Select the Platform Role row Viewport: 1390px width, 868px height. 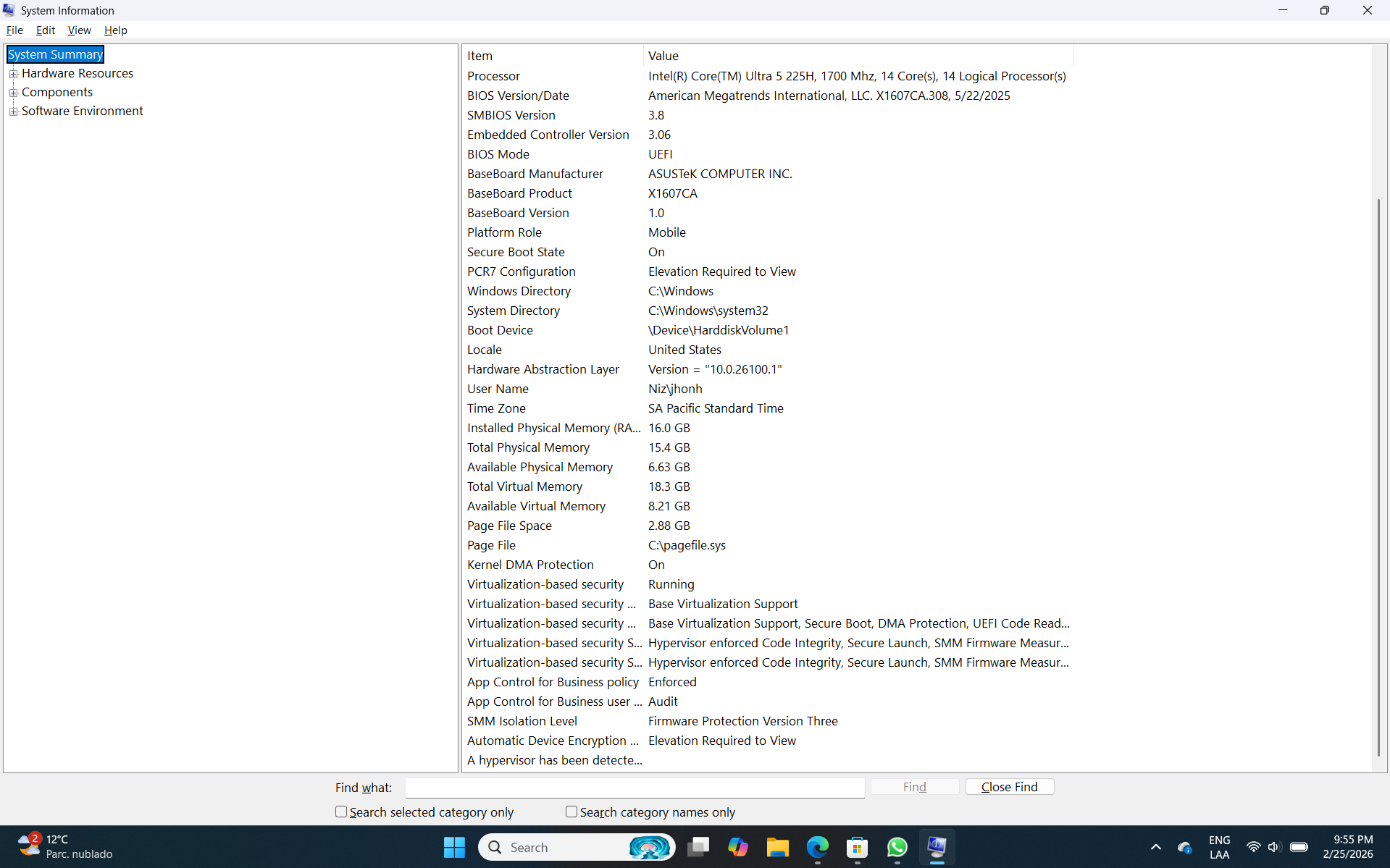(768, 232)
